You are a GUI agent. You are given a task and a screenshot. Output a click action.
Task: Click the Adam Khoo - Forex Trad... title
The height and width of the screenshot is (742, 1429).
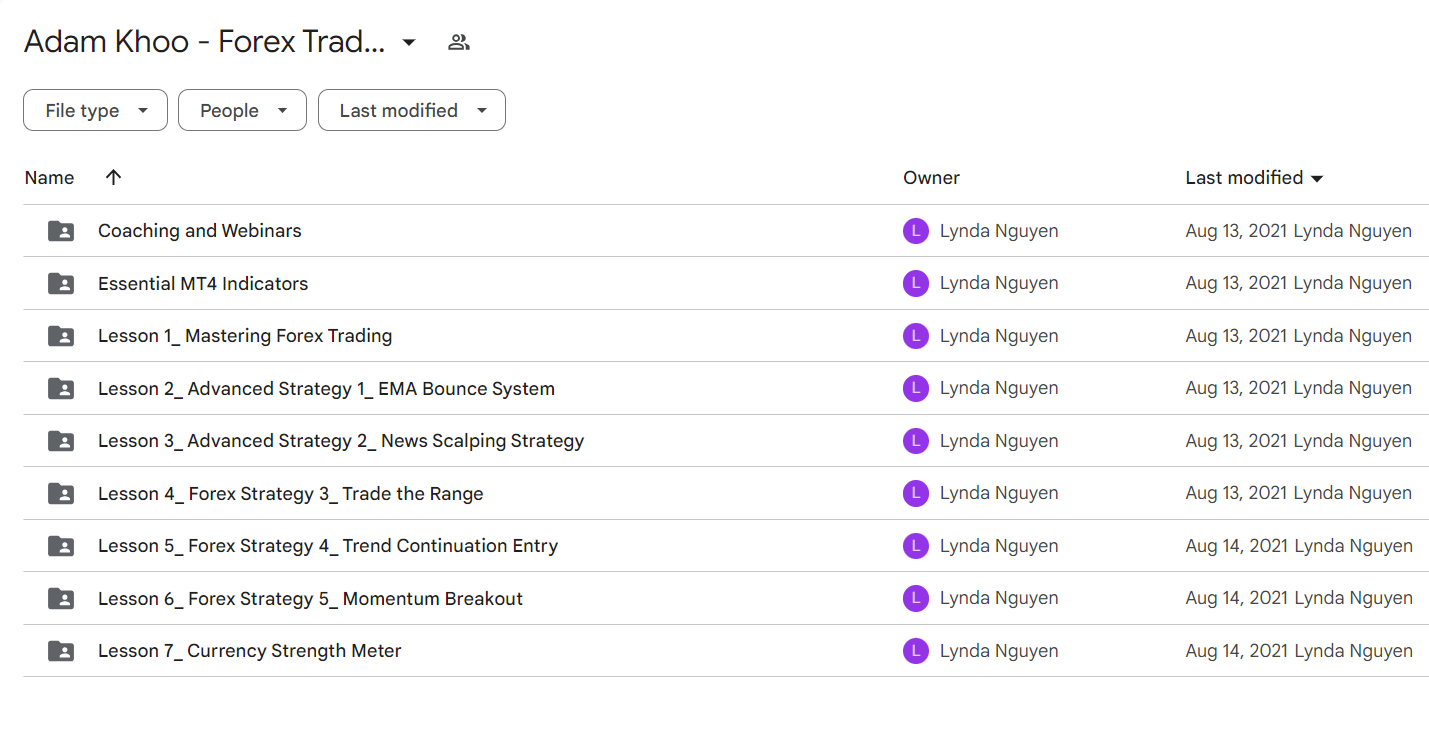click(x=204, y=42)
